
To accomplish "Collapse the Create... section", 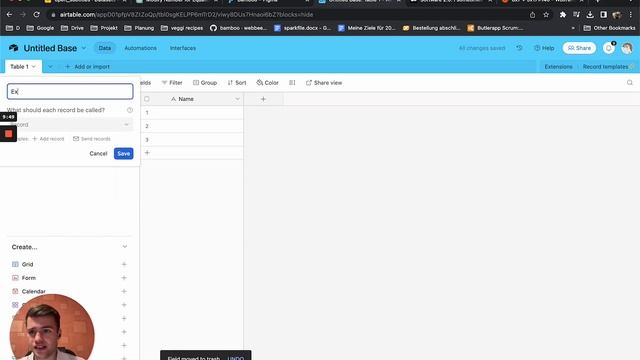I will (125, 247).
